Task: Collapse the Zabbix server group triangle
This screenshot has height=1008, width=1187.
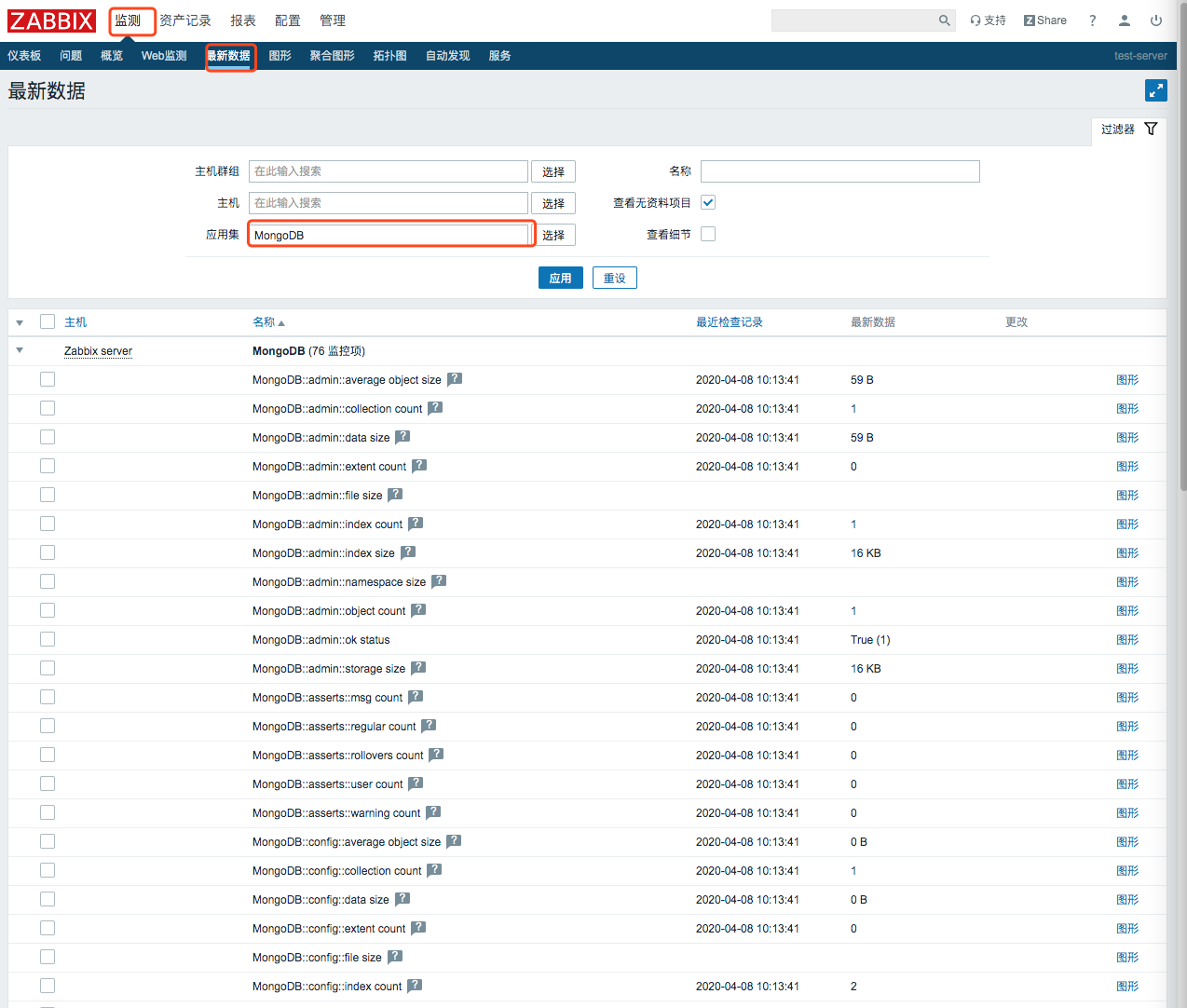Action: click(x=20, y=350)
